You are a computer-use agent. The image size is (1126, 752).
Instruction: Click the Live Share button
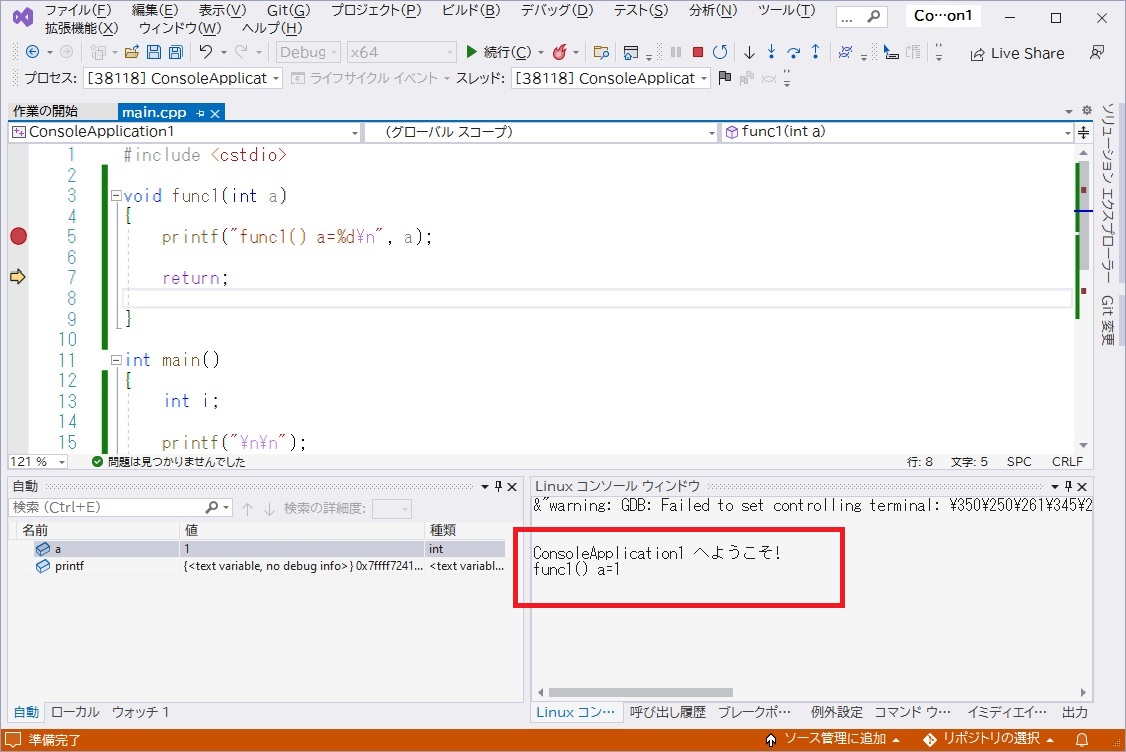point(1018,53)
